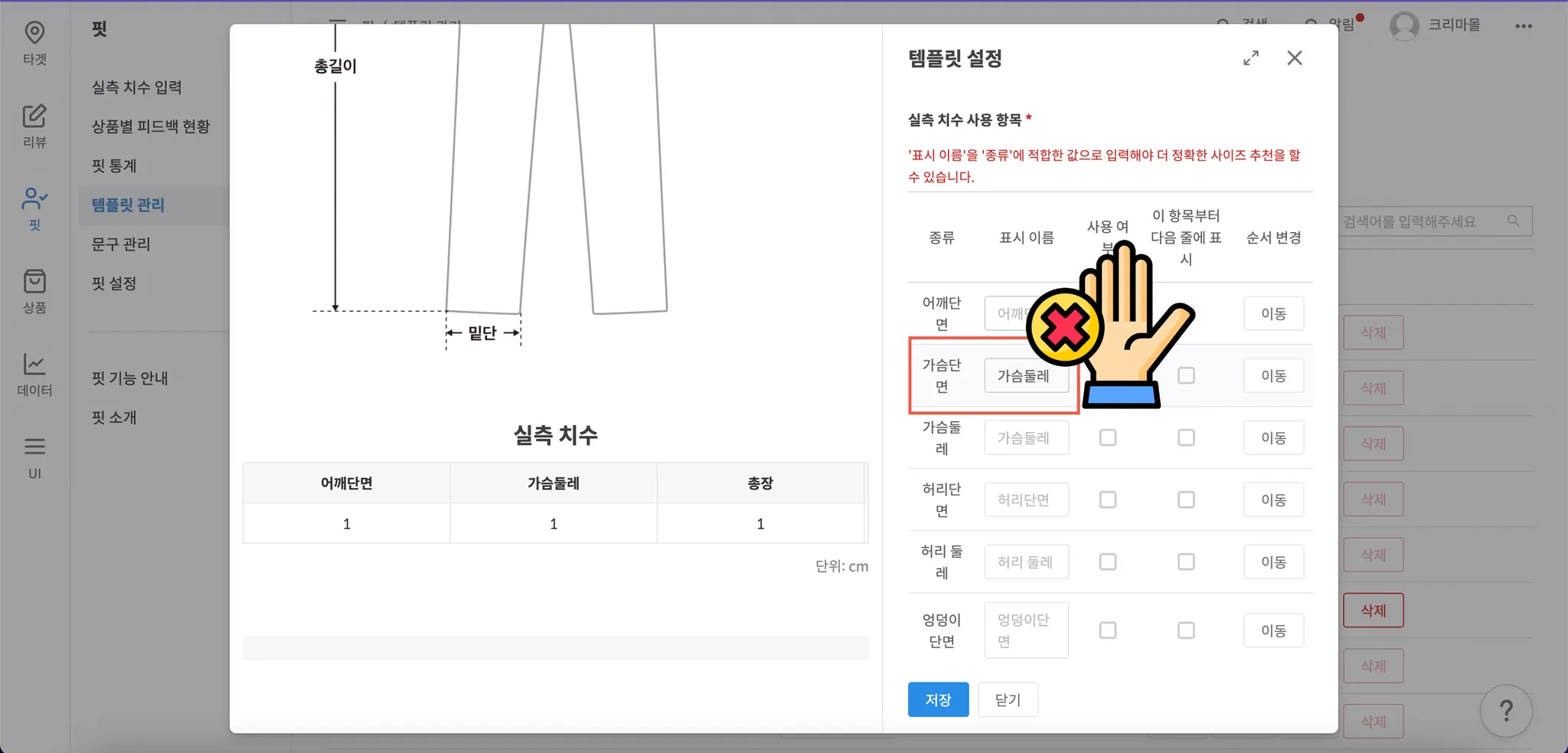Open the help question mark button
Viewport: 1568px width, 753px height.
[1506, 711]
